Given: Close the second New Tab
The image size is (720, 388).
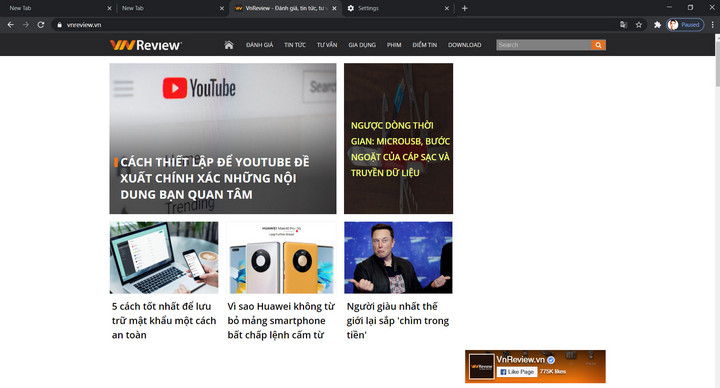Looking at the screenshot, I should [x=222, y=8].
